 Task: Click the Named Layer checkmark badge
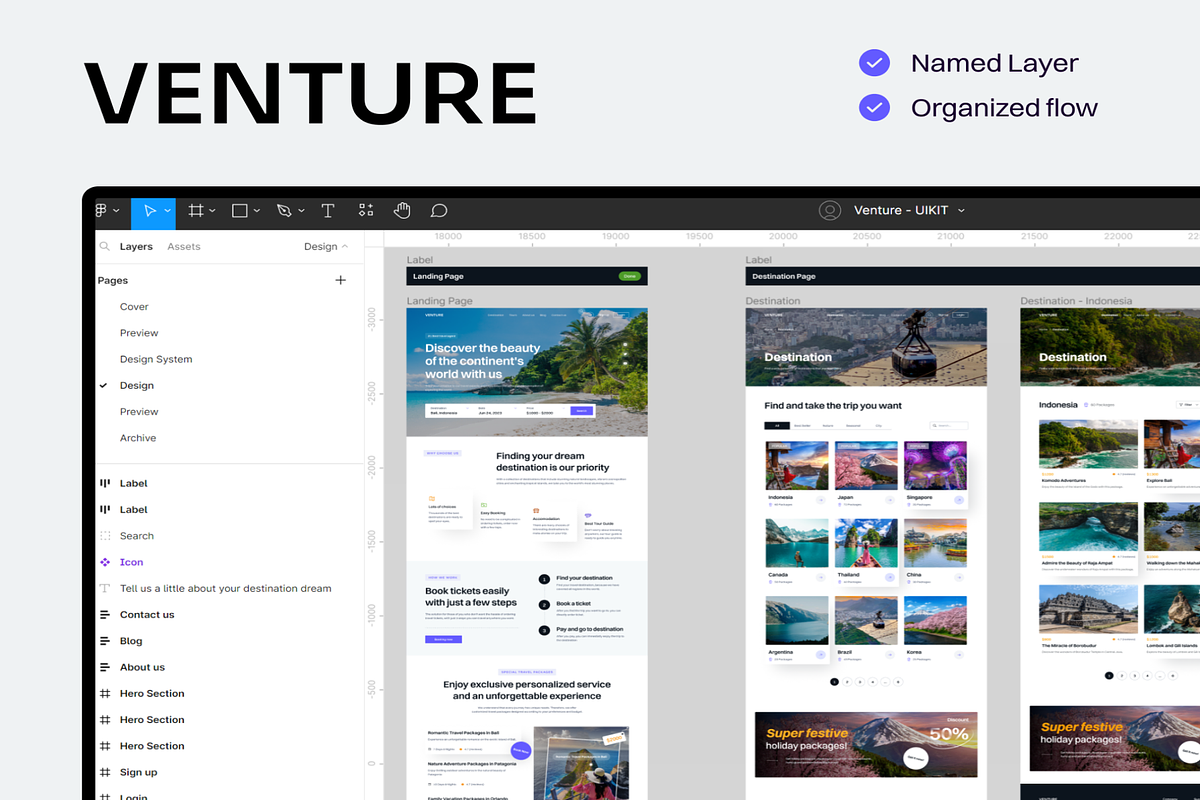874,63
